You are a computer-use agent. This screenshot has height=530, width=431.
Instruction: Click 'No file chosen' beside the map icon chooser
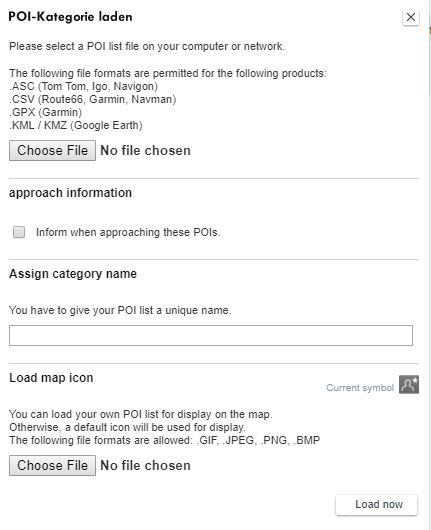pyautogui.click(x=145, y=465)
